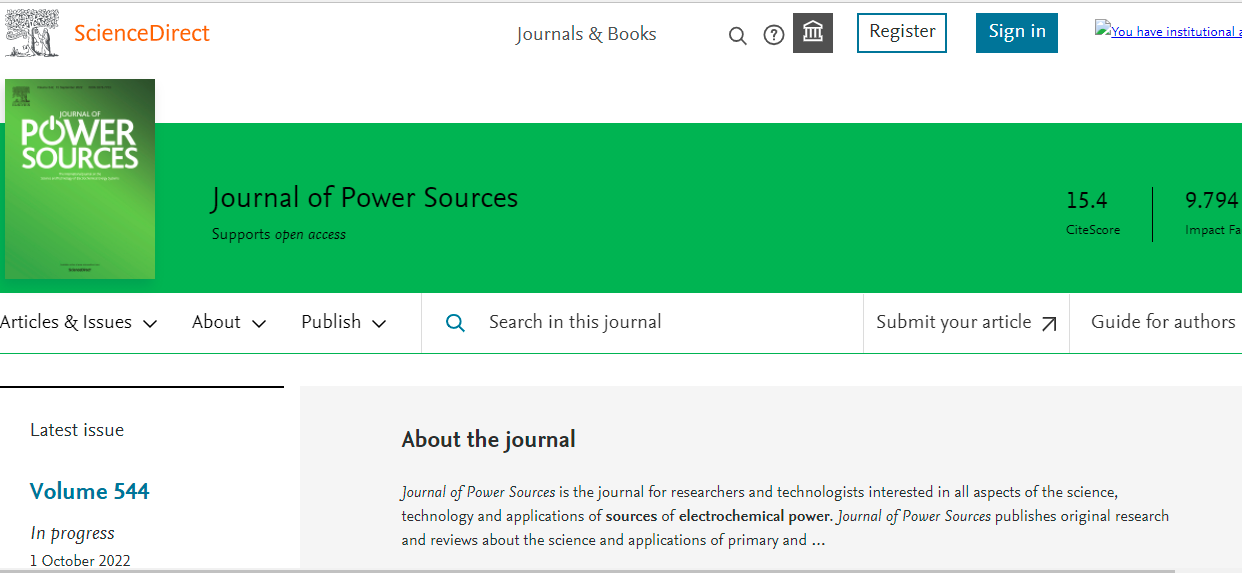Click the Register button
This screenshot has height=573, width=1242.
[901, 32]
